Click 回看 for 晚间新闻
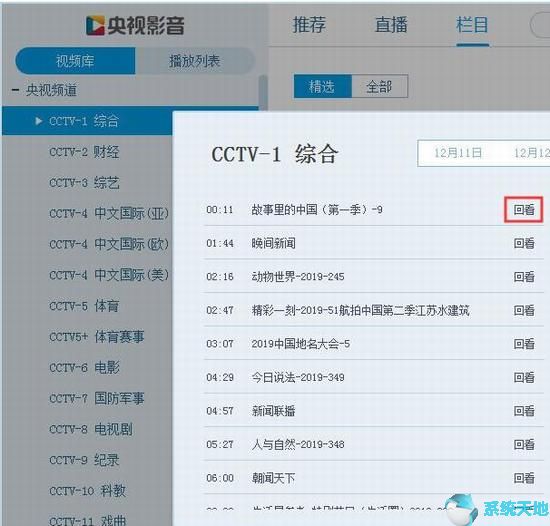Viewport: 550px width, 526px height. pos(524,243)
